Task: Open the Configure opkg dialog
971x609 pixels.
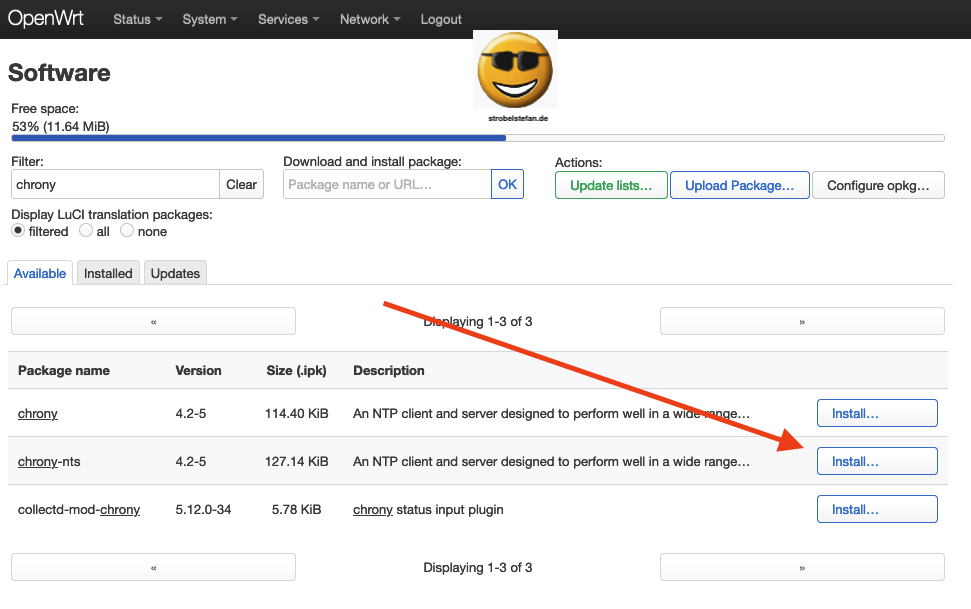Action: [x=877, y=185]
